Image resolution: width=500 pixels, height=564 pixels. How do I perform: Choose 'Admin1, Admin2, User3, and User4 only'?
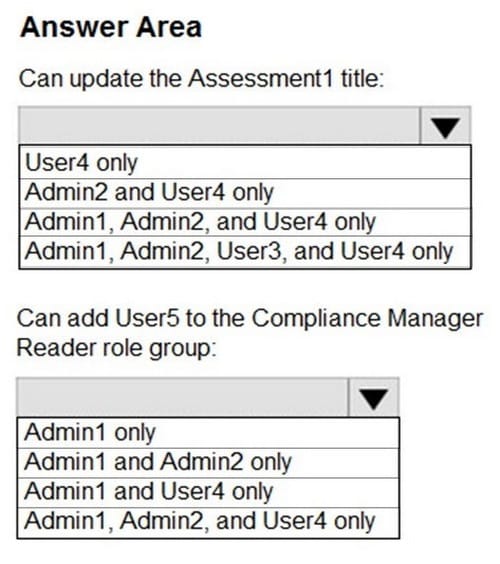[245, 252]
